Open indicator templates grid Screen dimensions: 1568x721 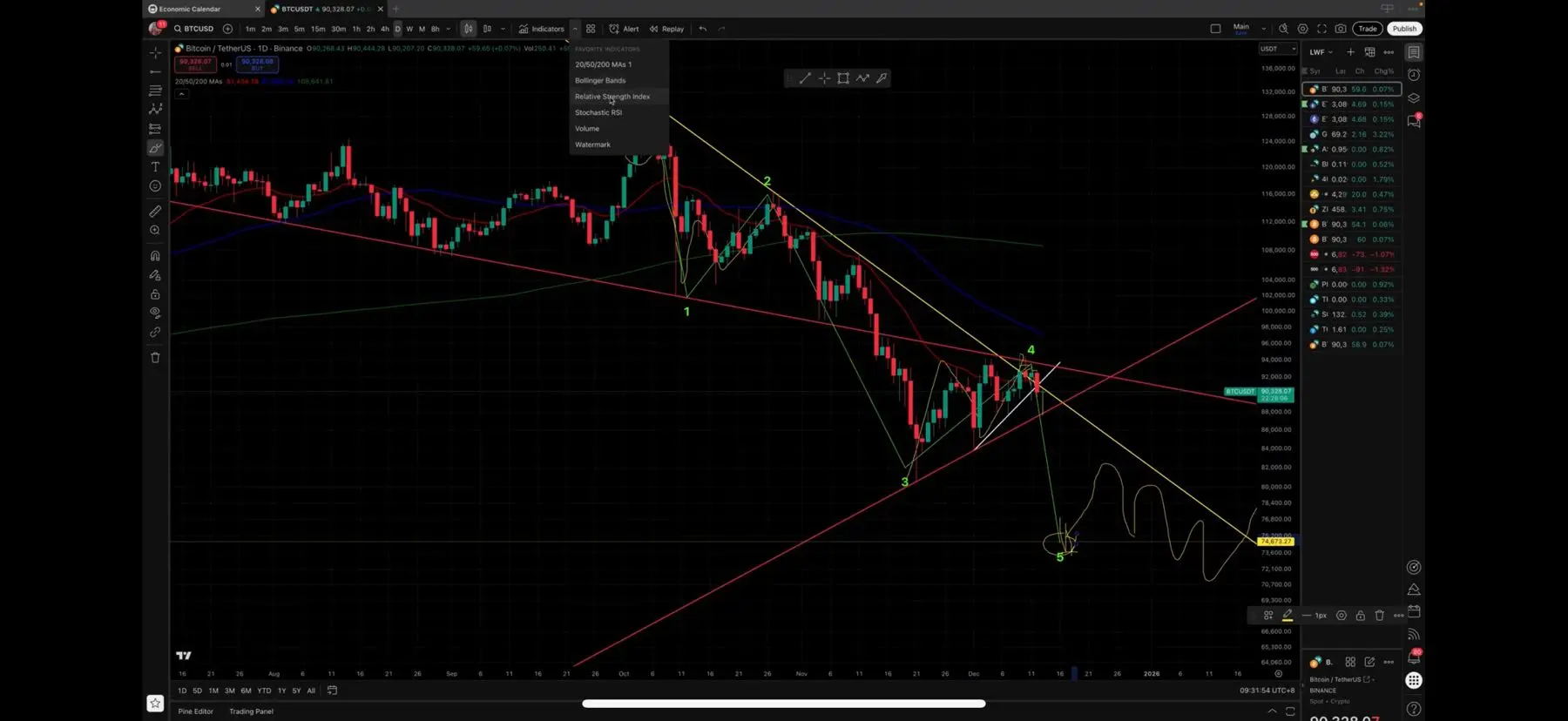click(x=591, y=29)
